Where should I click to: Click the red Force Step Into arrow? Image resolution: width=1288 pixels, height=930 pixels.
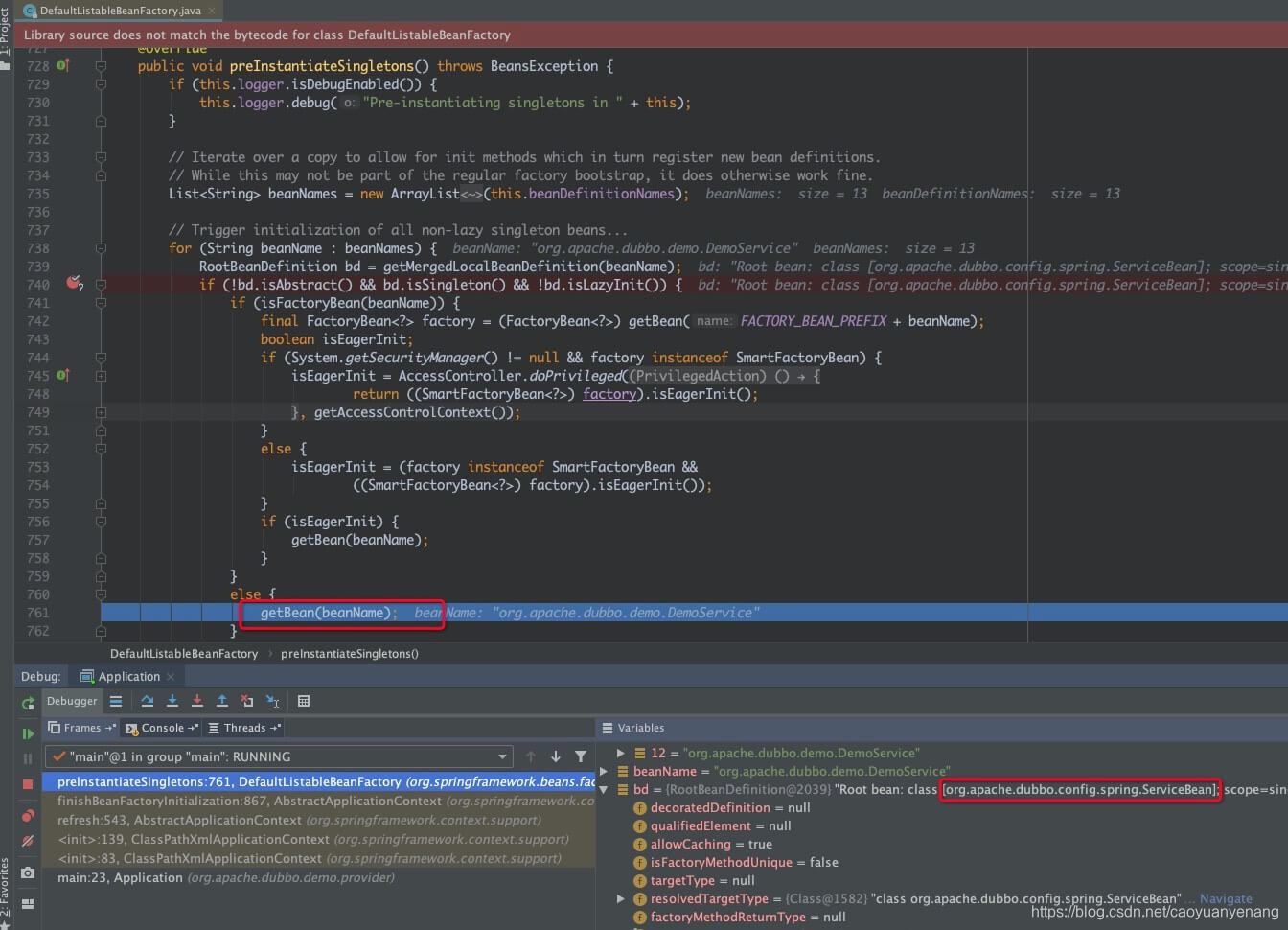tap(196, 701)
